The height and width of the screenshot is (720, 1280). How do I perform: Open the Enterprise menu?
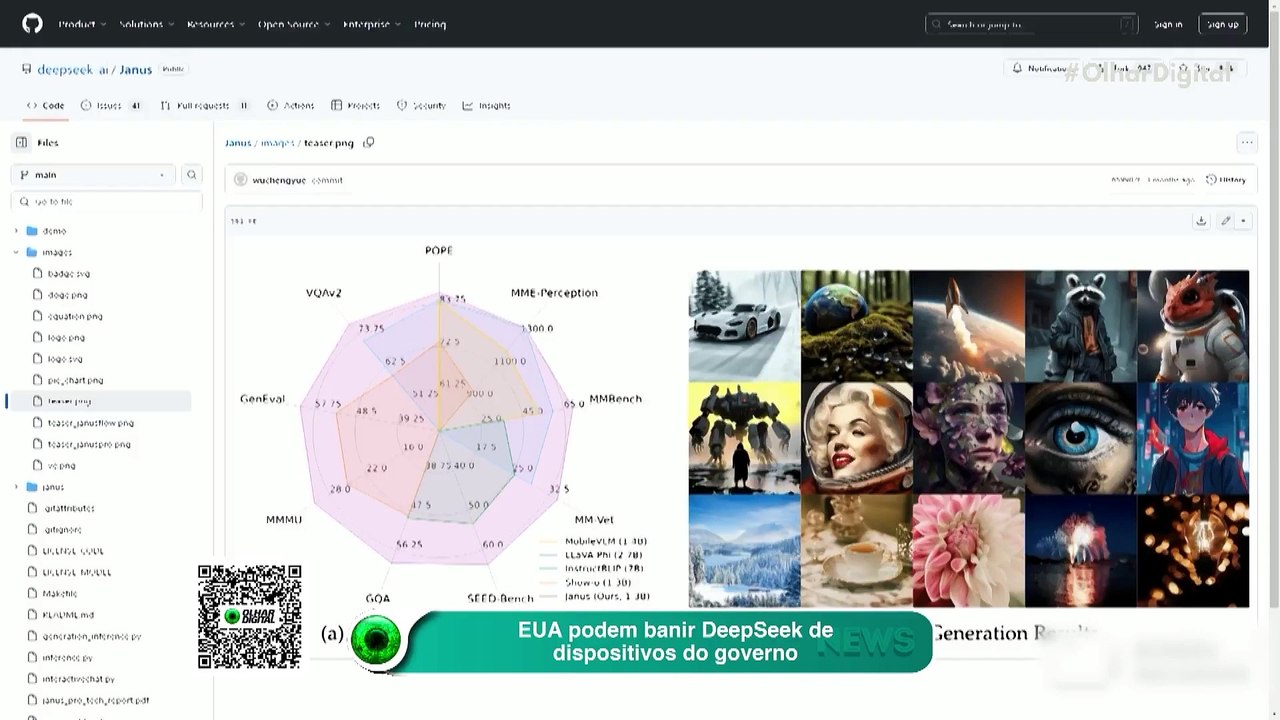tap(372, 24)
